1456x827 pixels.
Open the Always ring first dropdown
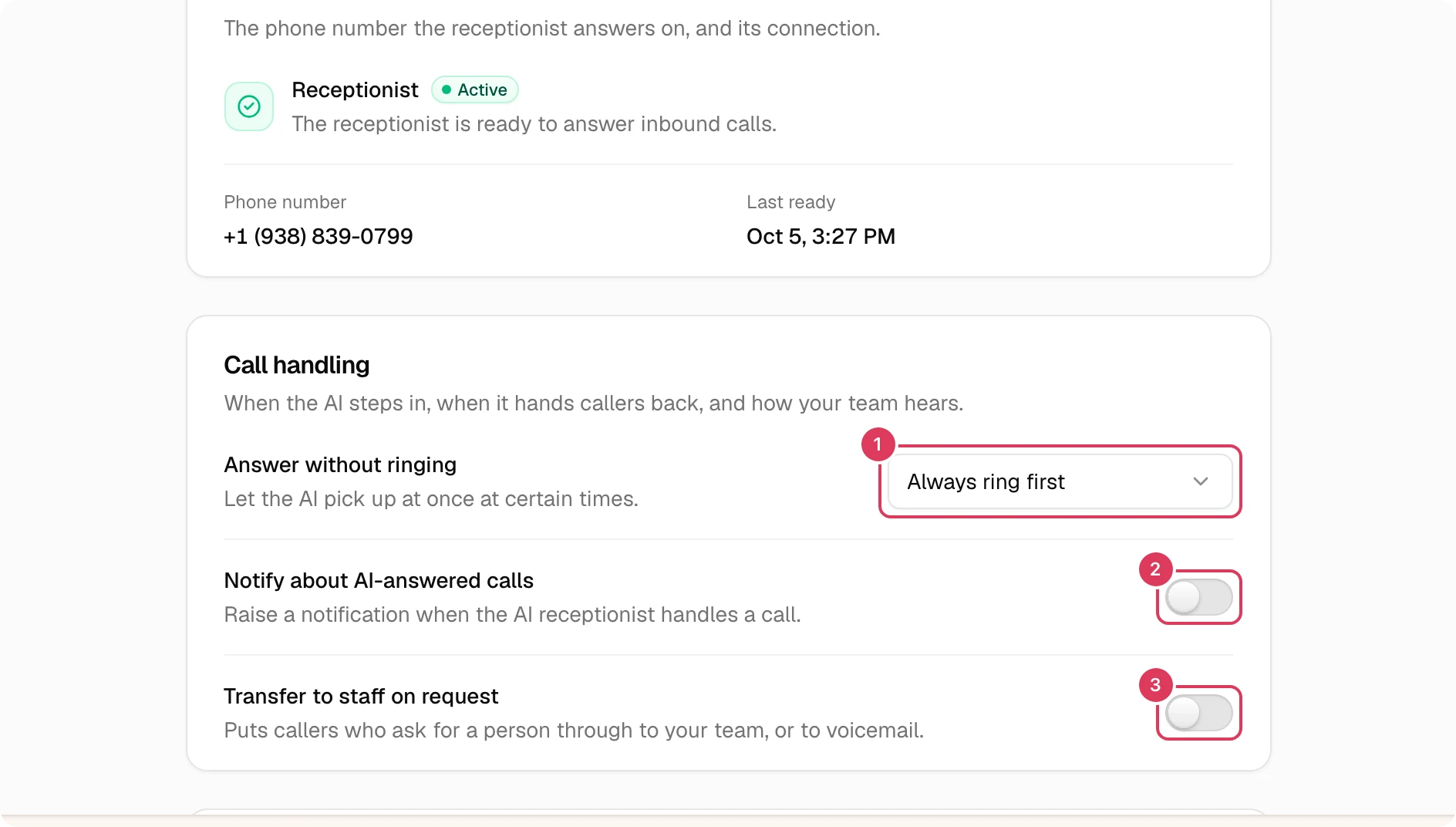[1060, 481]
